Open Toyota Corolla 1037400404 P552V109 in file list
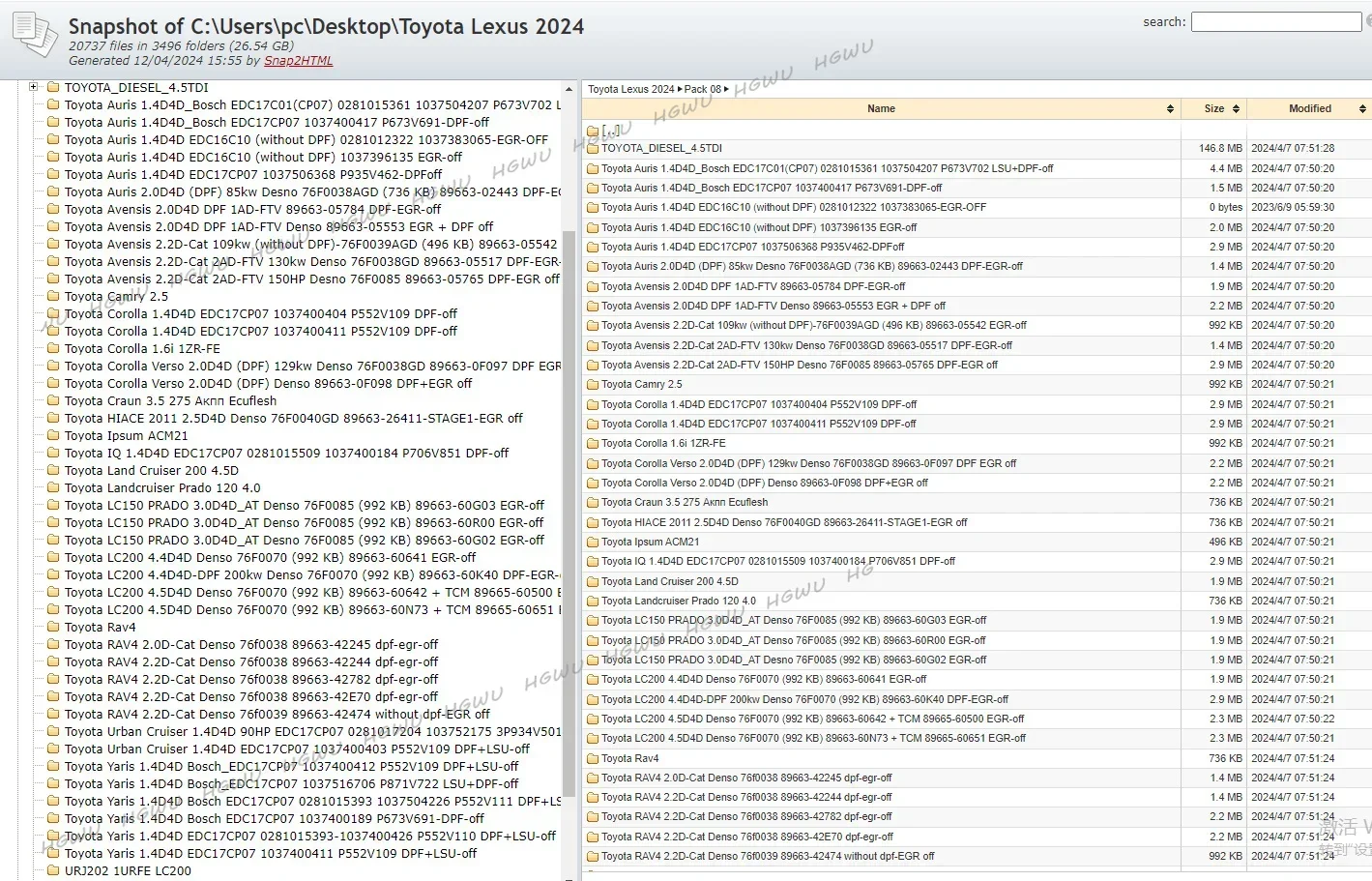This screenshot has width=1372, height=881. [x=759, y=404]
